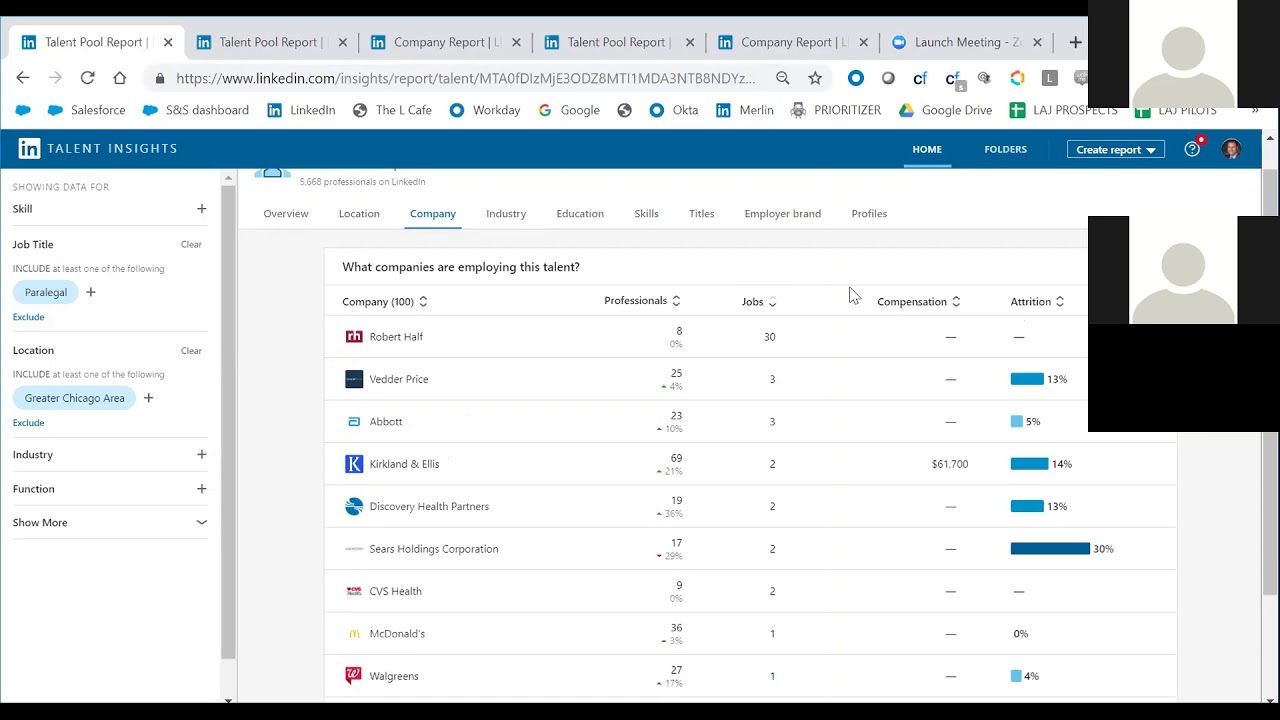1280x720 pixels.
Task: Open the Employer brand tab
Action: point(783,214)
